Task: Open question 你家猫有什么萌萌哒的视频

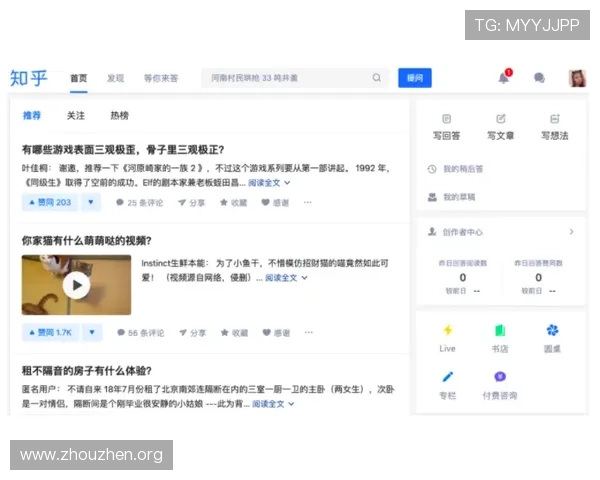Action: point(86,240)
